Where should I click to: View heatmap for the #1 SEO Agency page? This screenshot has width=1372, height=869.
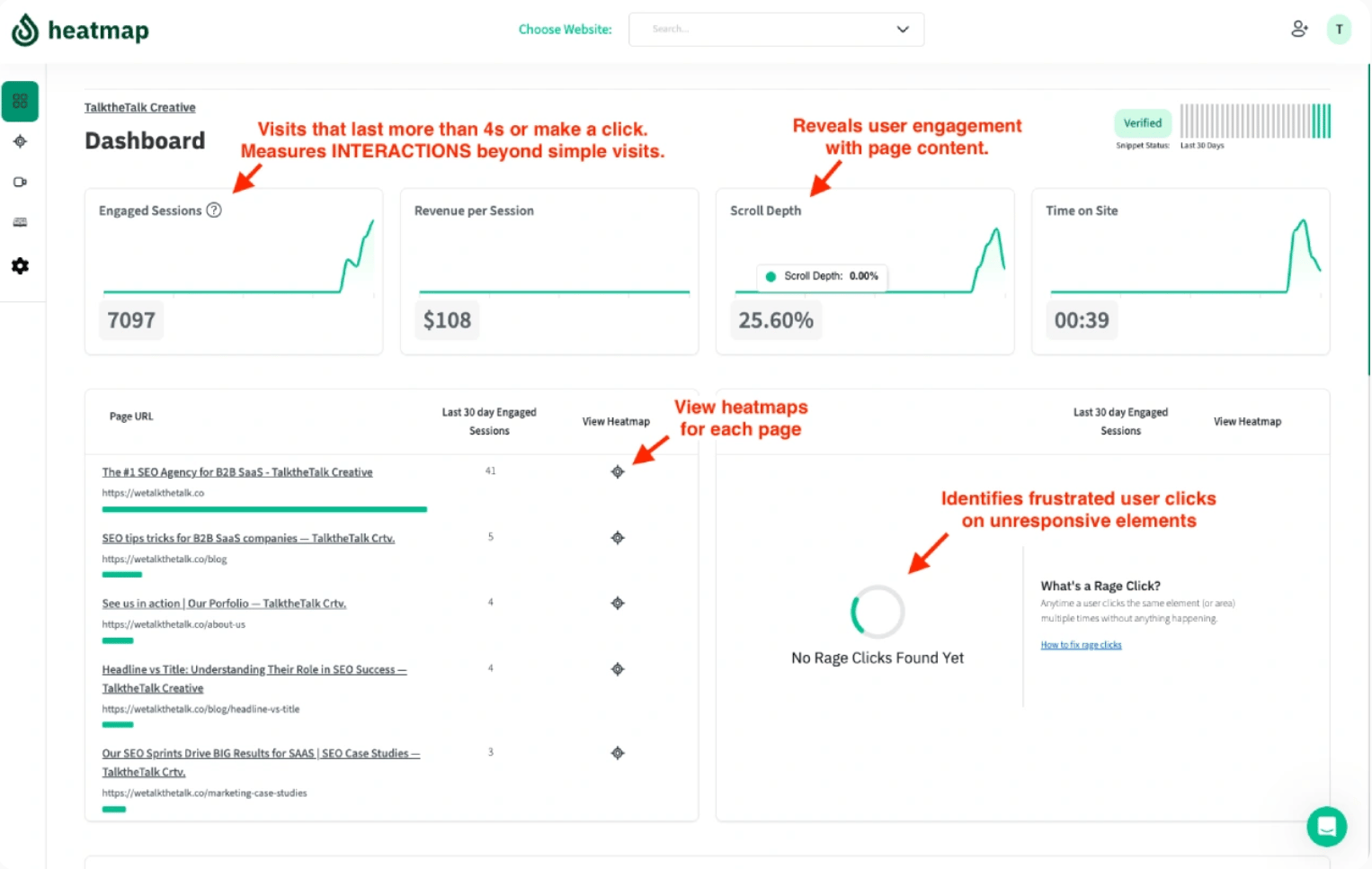click(618, 472)
